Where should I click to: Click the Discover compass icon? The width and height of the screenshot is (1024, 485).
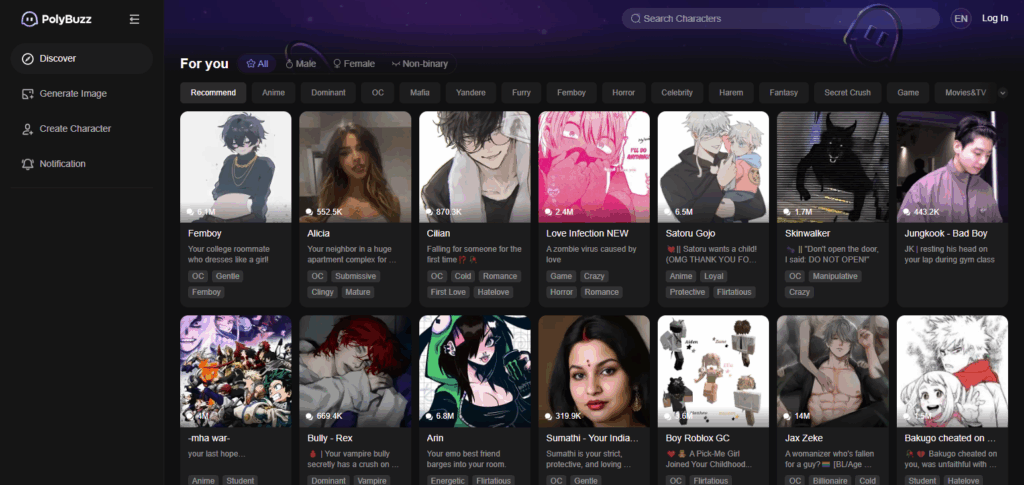[27, 59]
